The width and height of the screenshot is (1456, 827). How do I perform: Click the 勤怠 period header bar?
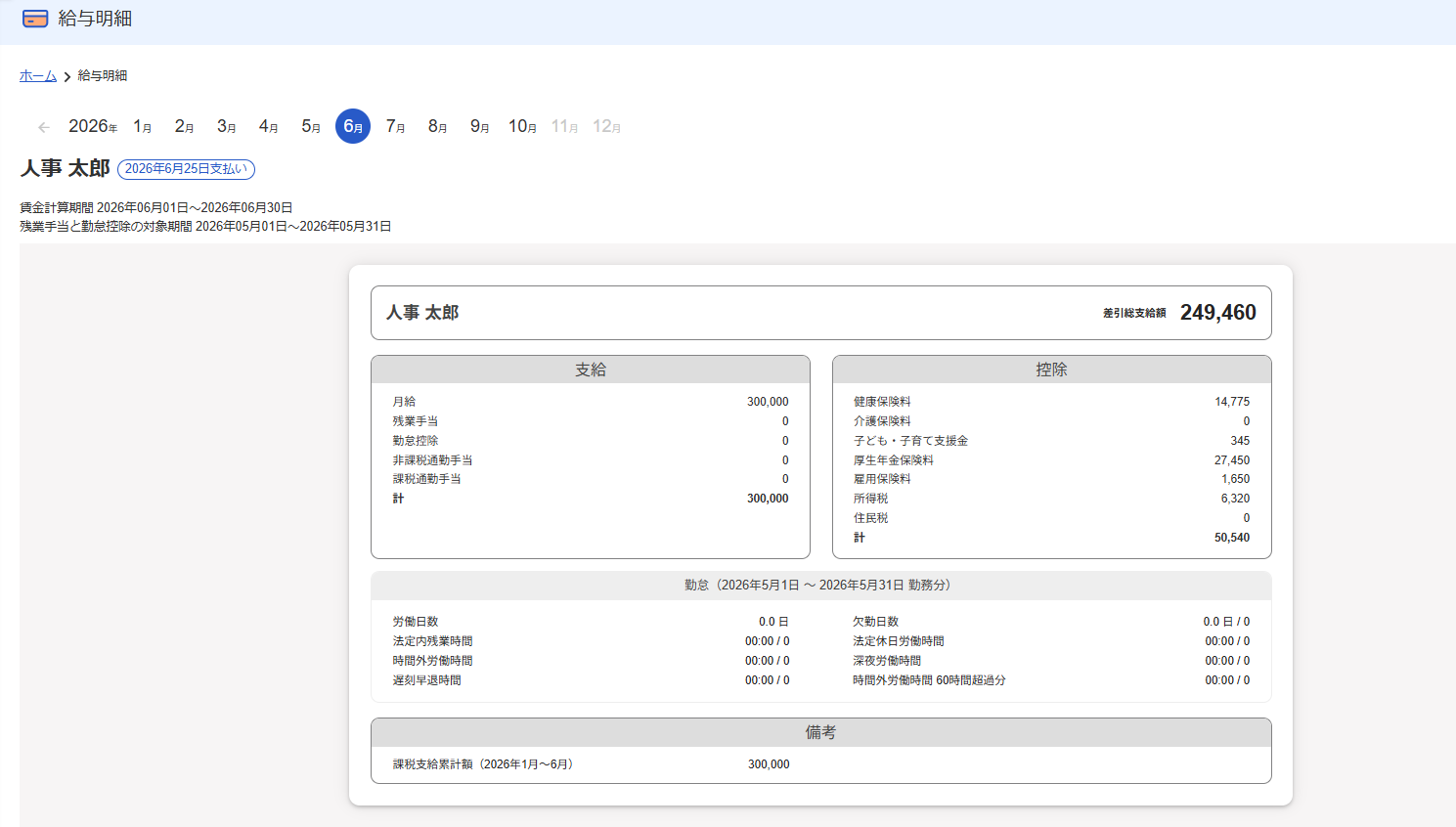pos(821,586)
